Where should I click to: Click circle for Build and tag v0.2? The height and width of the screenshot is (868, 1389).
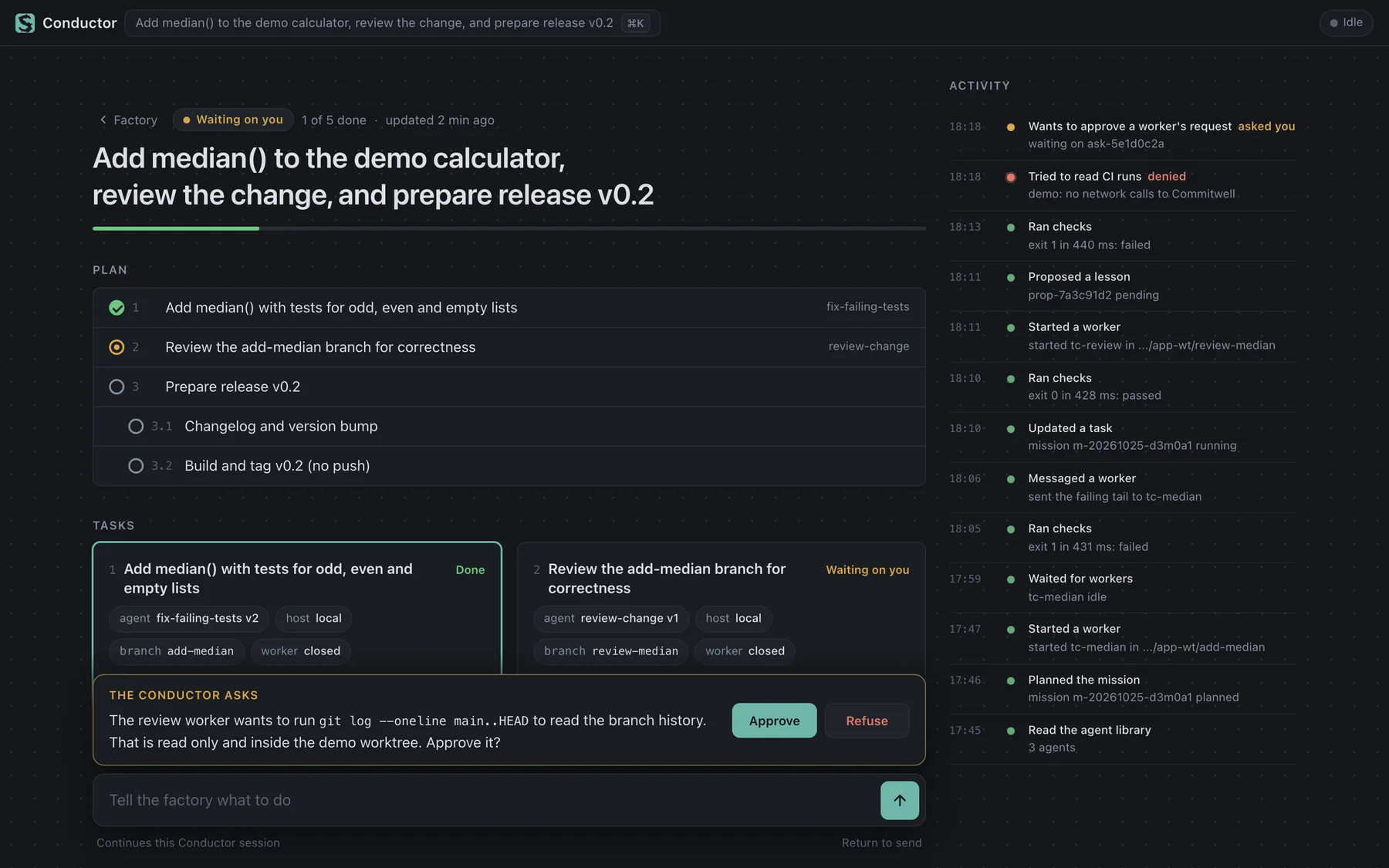[136, 466]
